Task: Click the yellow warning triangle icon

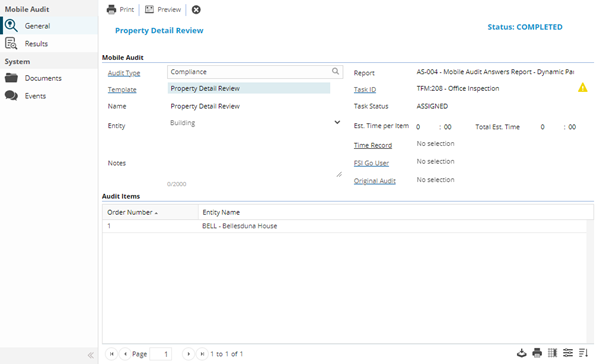Action: 582,88
